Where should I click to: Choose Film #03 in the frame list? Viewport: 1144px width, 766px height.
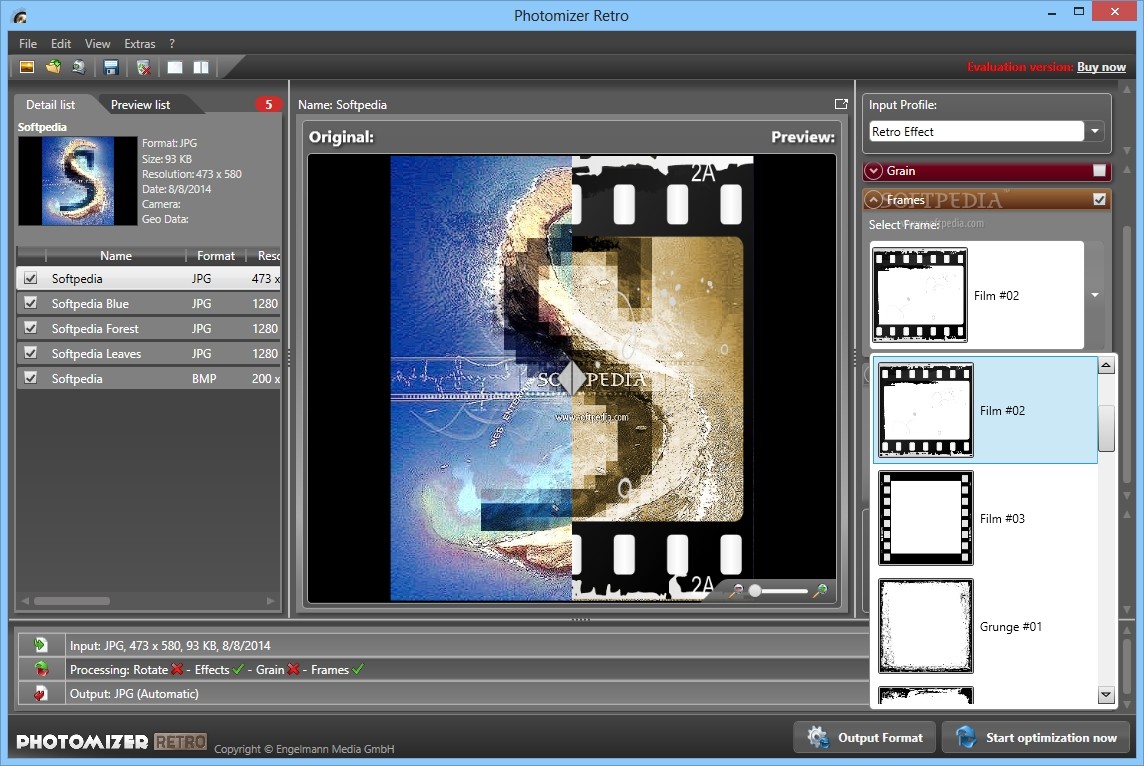point(986,518)
